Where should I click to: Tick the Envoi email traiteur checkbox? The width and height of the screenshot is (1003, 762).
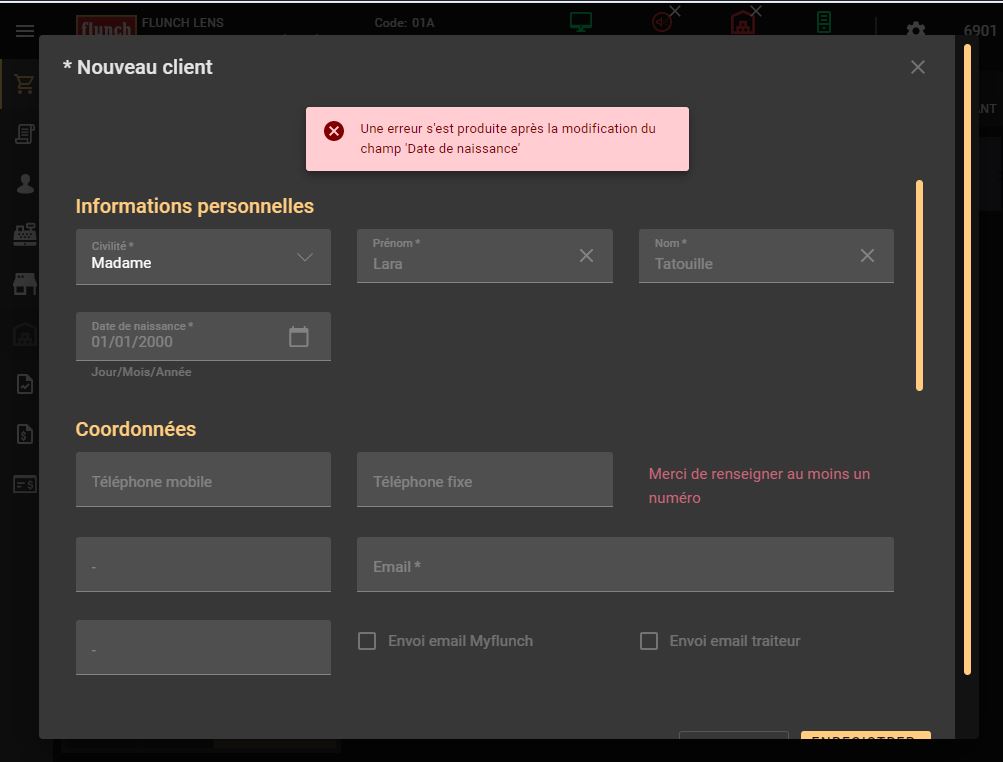pos(649,641)
